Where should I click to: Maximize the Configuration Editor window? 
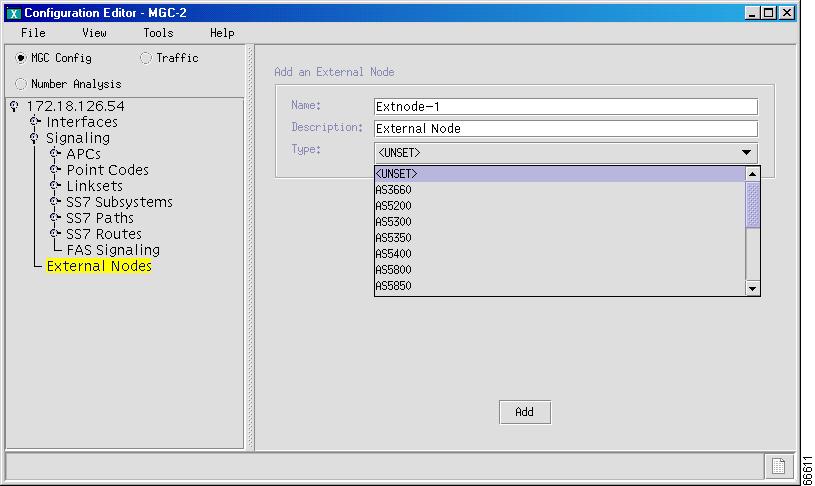pyautogui.click(x=770, y=13)
